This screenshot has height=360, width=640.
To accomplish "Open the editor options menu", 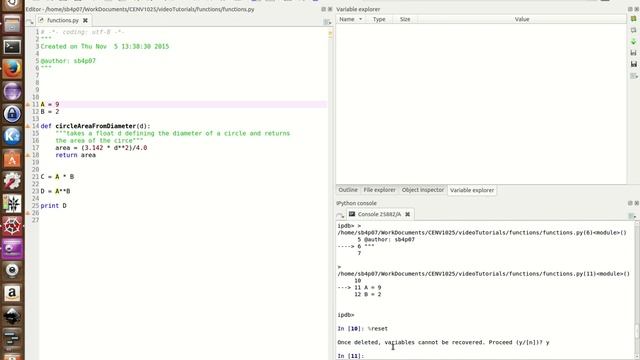I will pyautogui.click(x=327, y=22).
